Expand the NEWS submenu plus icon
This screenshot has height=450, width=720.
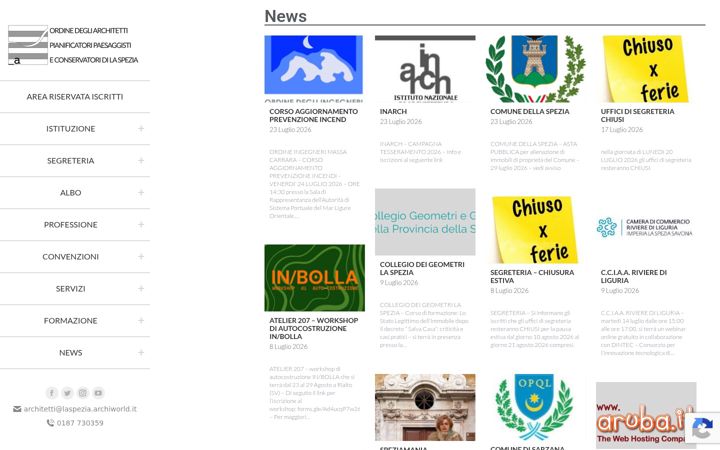tap(141, 353)
